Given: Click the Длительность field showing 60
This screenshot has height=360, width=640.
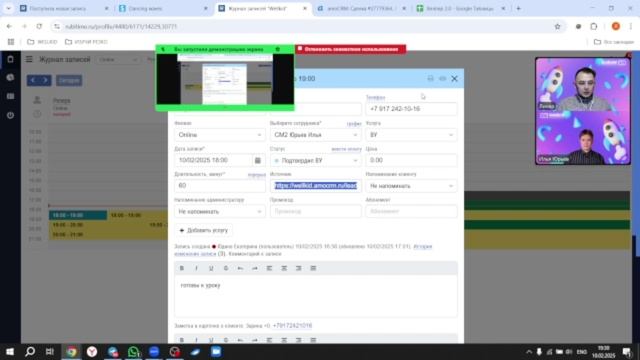Looking at the screenshot, I should pyautogui.click(x=220, y=186).
